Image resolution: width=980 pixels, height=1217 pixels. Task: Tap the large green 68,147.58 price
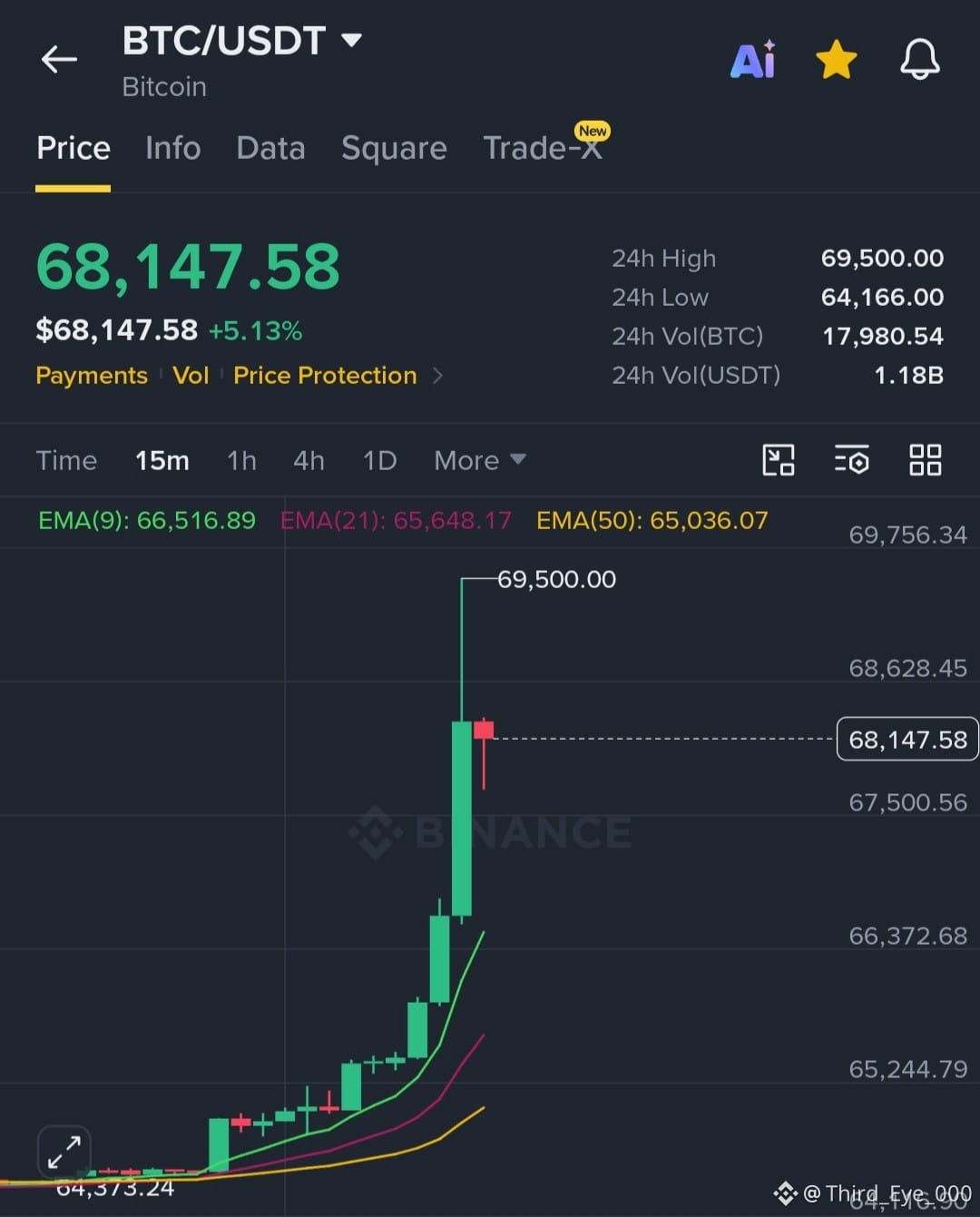[x=188, y=267]
